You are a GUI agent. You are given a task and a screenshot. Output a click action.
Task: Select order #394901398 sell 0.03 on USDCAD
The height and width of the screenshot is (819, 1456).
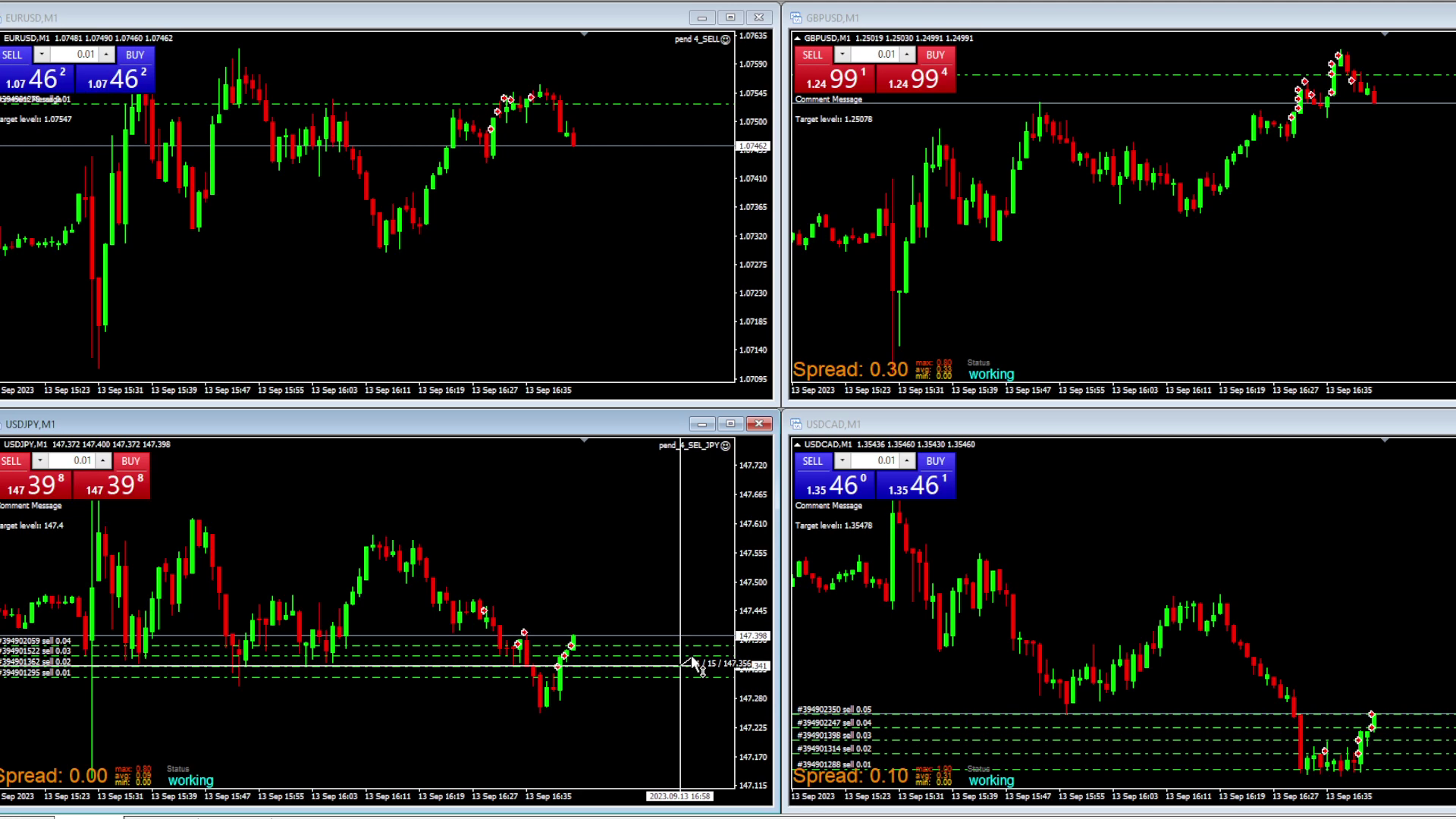pyautogui.click(x=834, y=736)
